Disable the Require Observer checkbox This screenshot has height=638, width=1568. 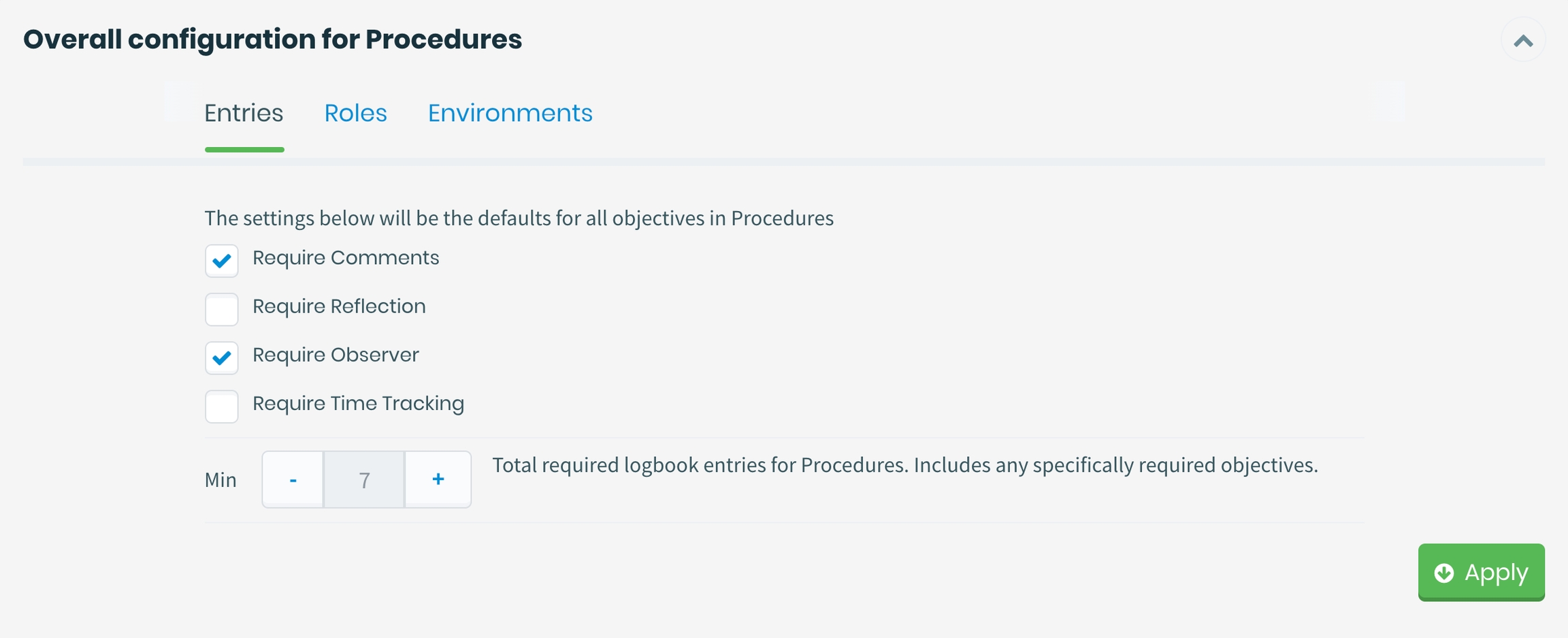coord(222,358)
